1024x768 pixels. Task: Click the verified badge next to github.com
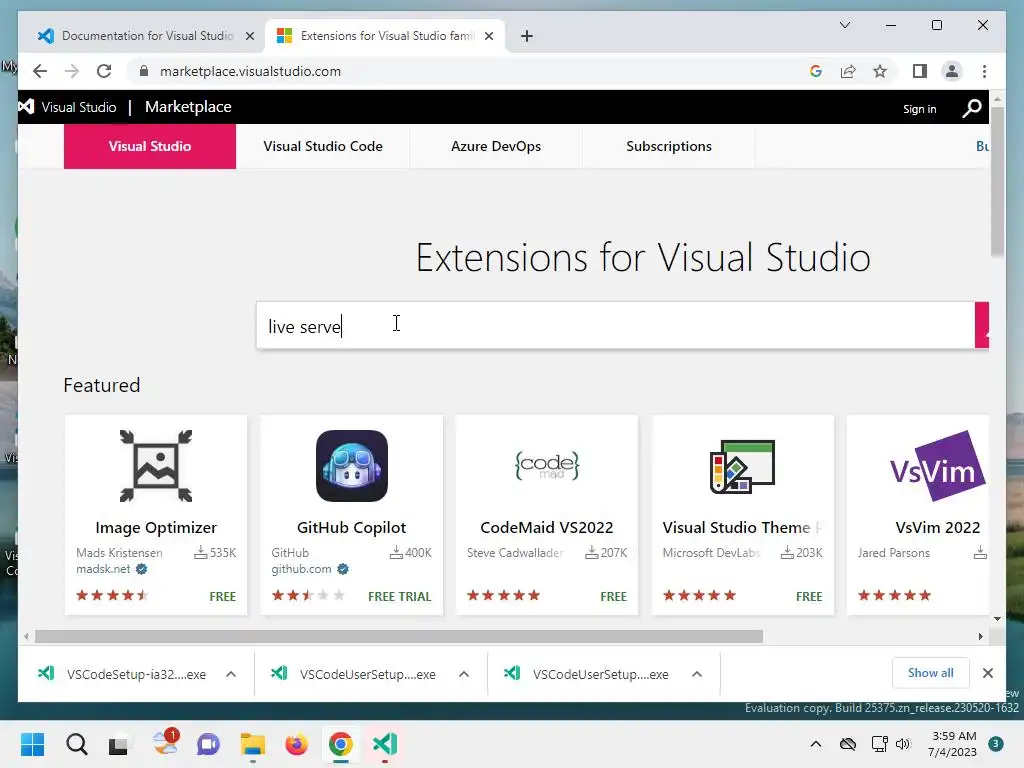point(343,569)
